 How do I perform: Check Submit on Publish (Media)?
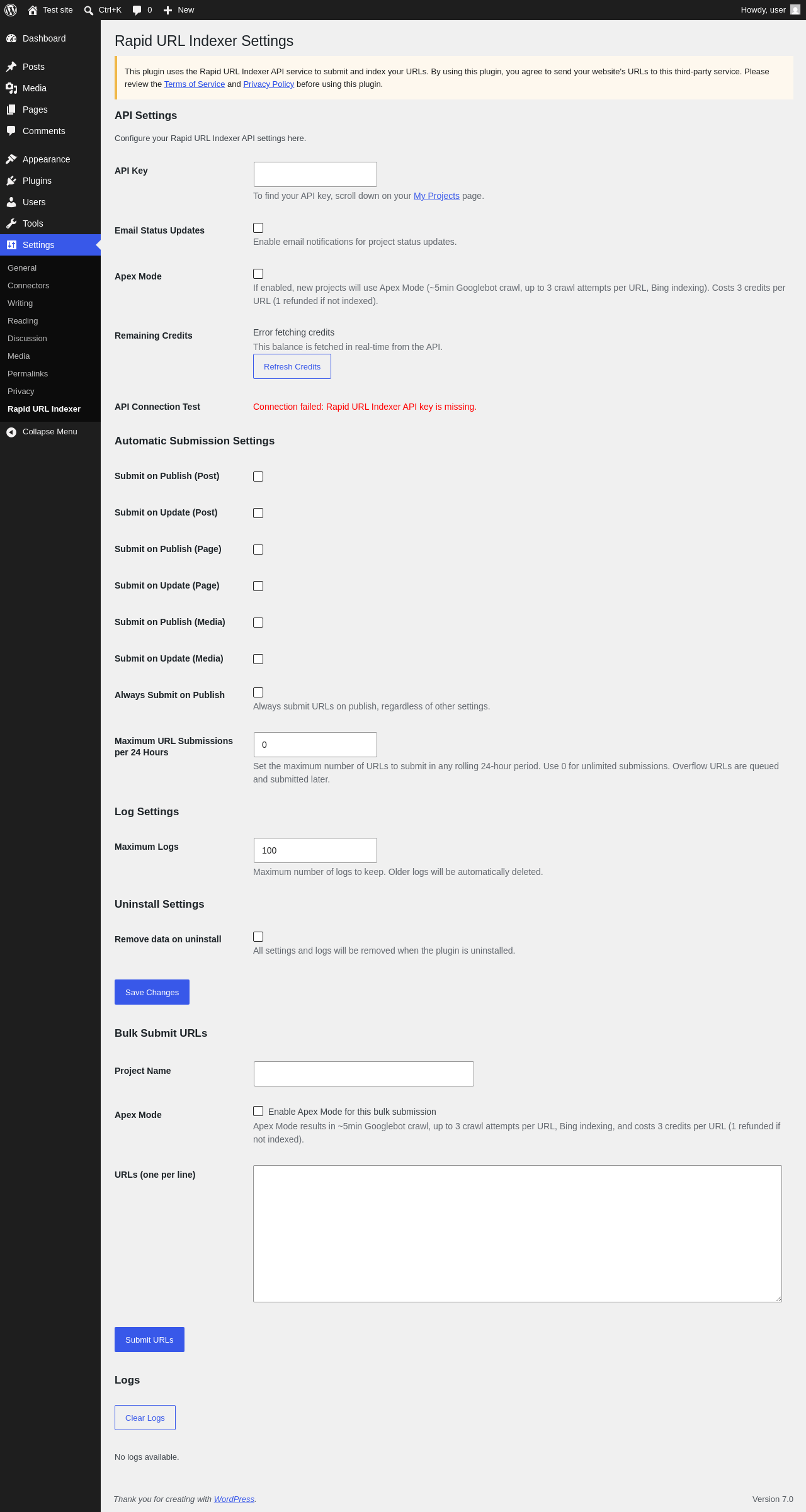[x=258, y=623]
